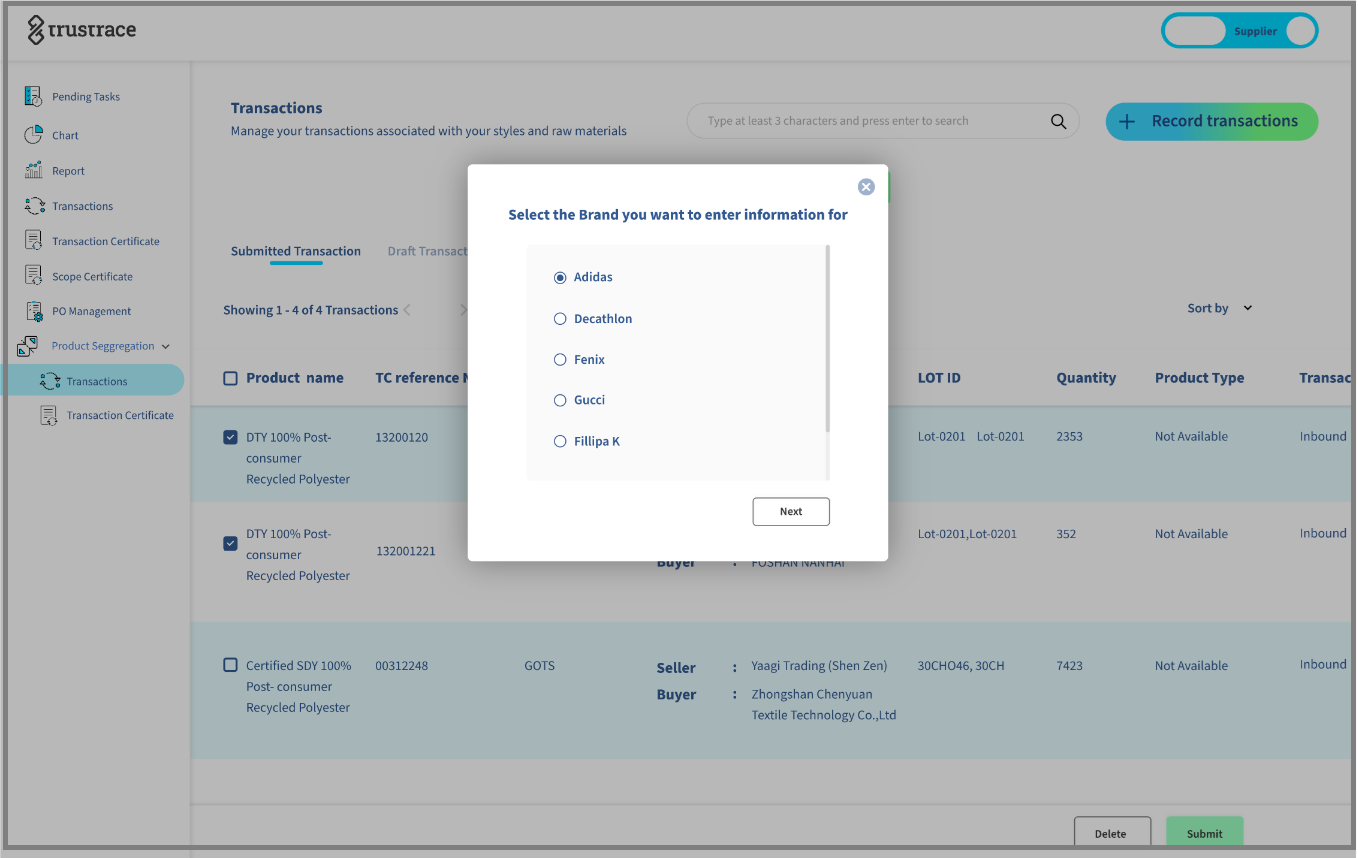Open Scope Certificate menu item
Image resolution: width=1358 pixels, height=858 pixels.
pos(92,276)
